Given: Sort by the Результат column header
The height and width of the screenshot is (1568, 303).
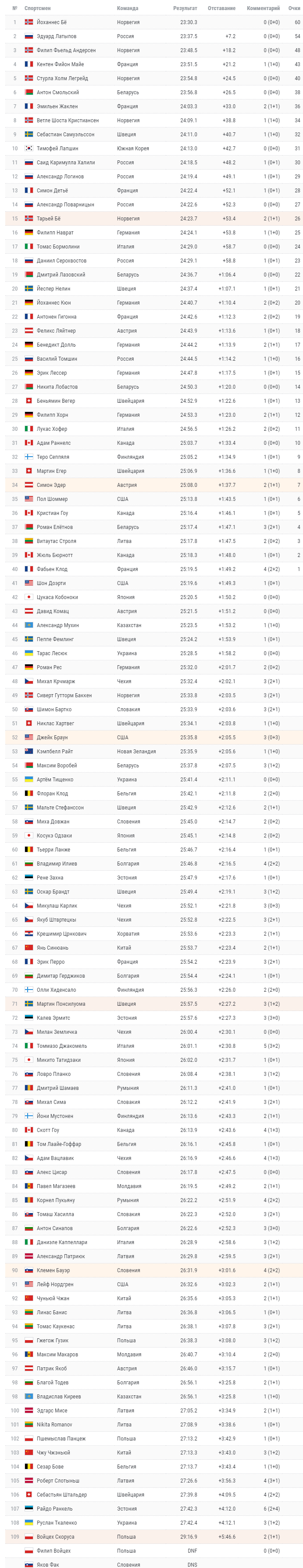Looking at the screenshot, I should point(185,8).
